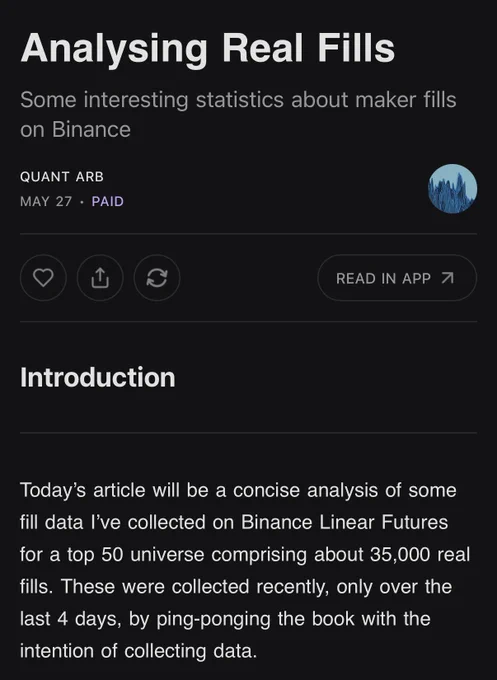Open the Quant Arb author avatar
497x680 pixels.
[453, 188]
